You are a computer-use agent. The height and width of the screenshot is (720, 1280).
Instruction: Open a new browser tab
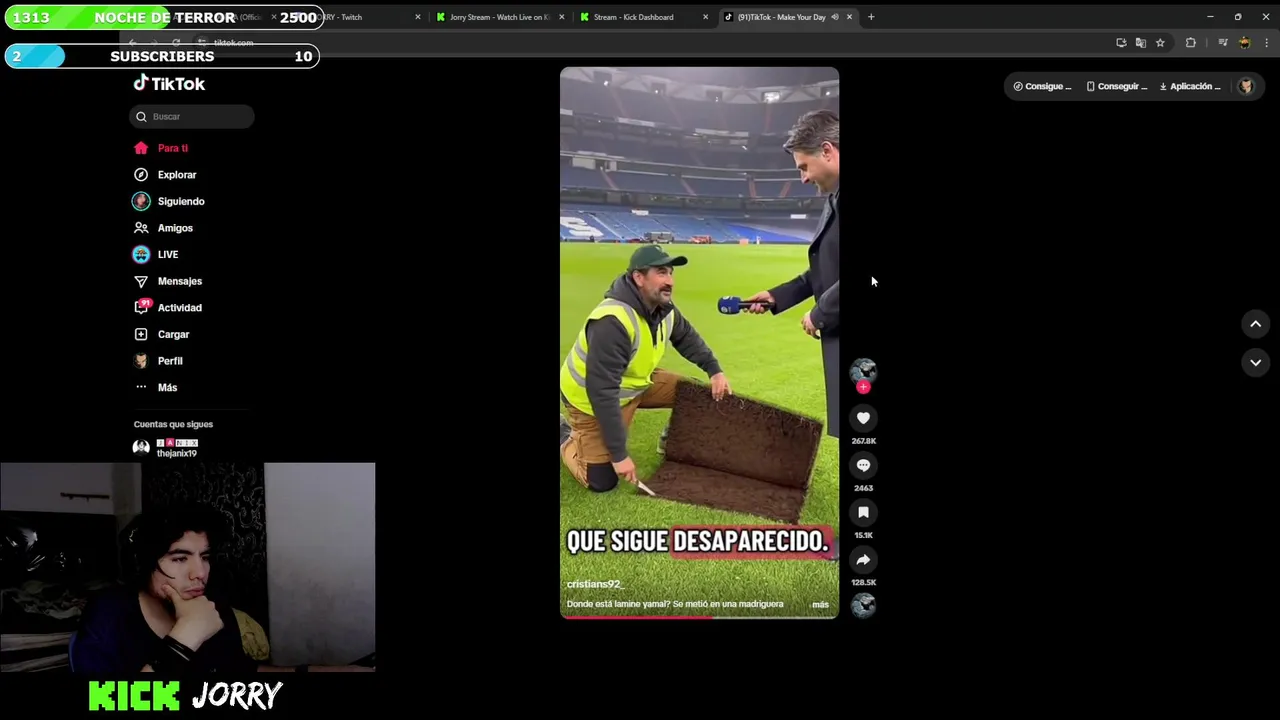tap(871, 17)
